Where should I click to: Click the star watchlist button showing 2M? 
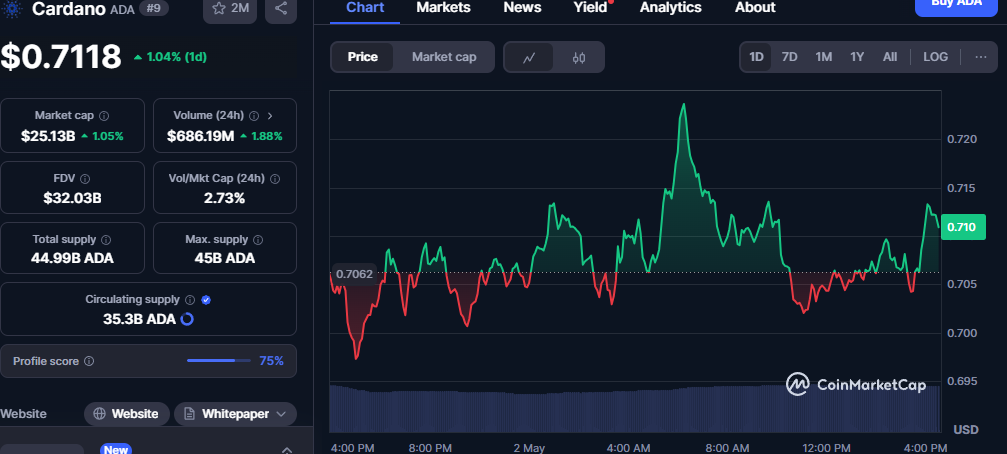229,9
